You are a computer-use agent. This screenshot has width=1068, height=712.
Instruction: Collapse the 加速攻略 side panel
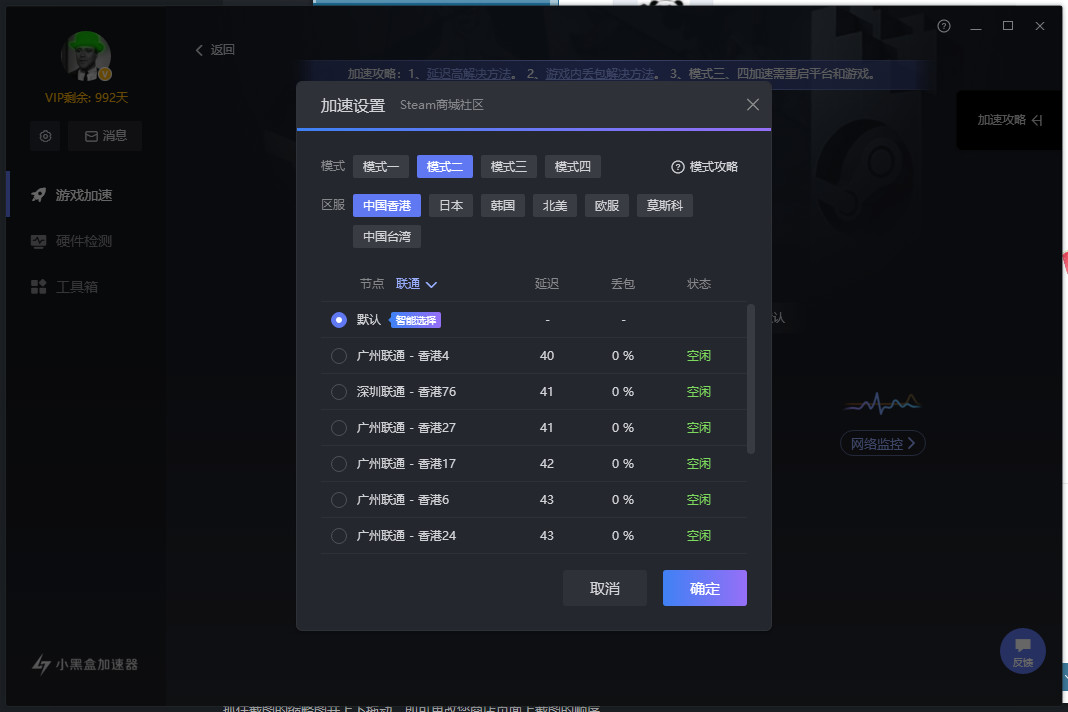pos(1008,120)
